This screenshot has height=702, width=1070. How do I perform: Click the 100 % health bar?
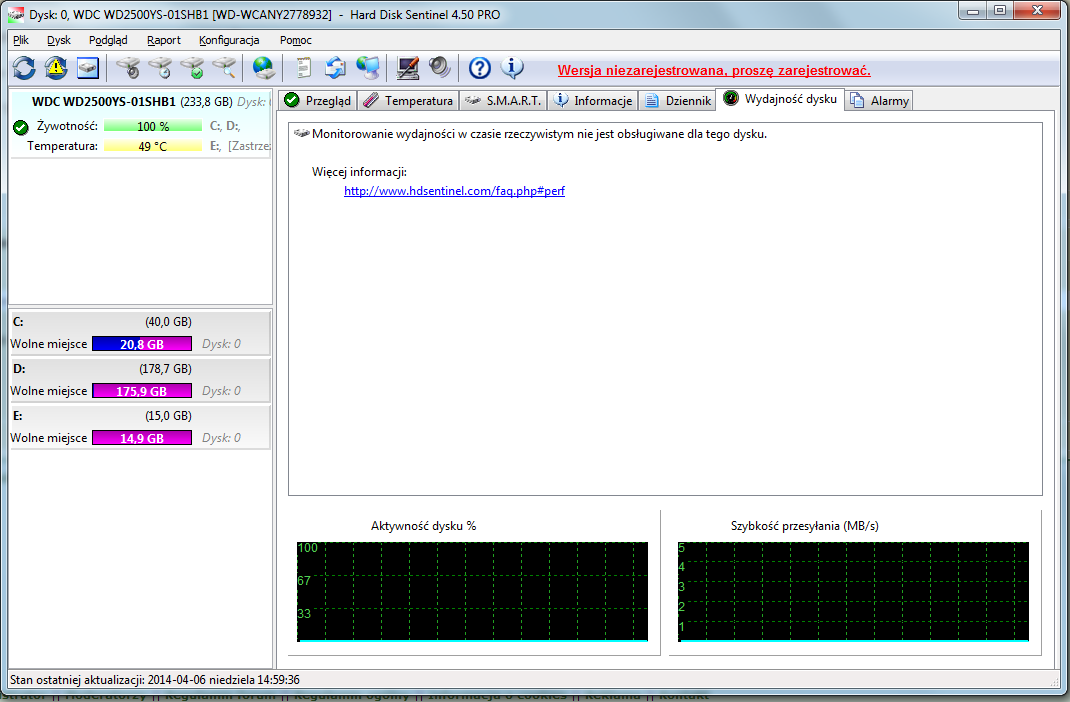153,126
